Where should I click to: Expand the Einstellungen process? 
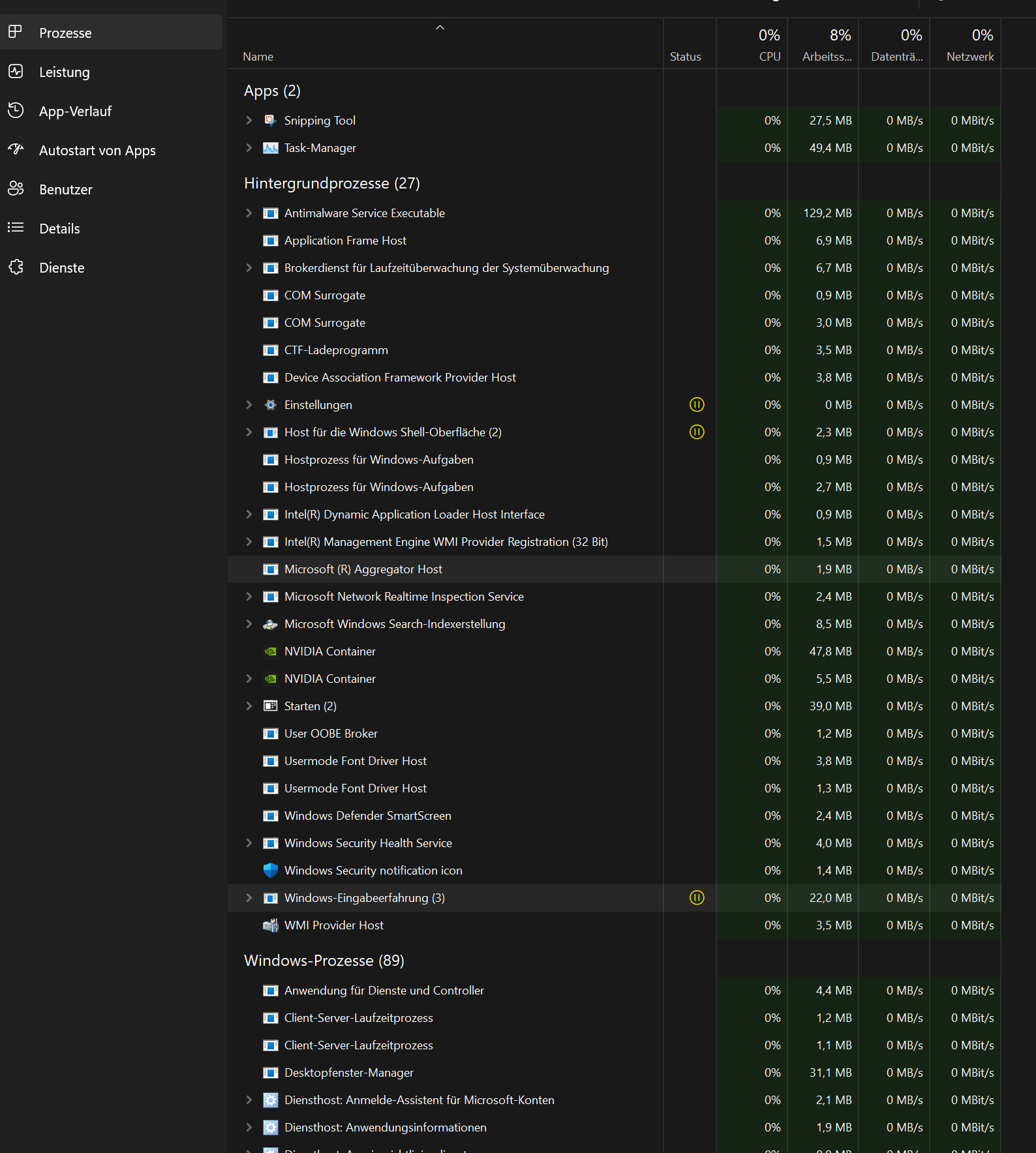(249, 405)
